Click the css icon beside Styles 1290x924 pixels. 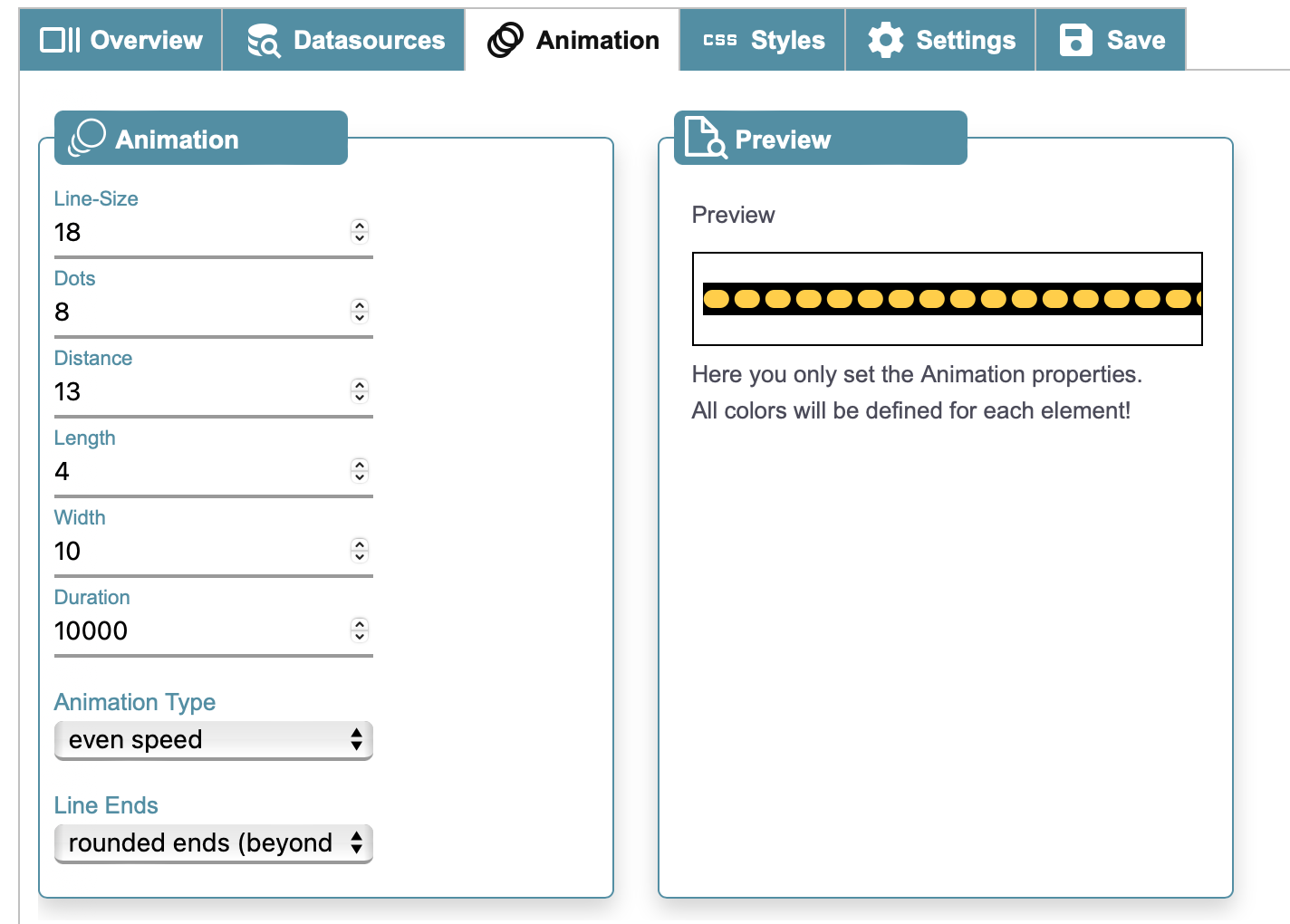[720, 40]
